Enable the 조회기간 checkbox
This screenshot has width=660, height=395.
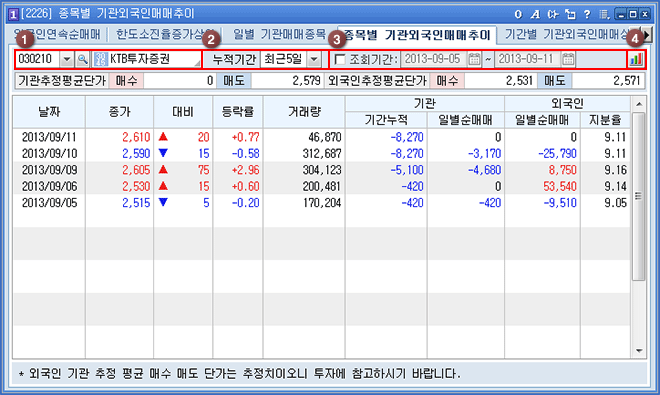point(340,59)
